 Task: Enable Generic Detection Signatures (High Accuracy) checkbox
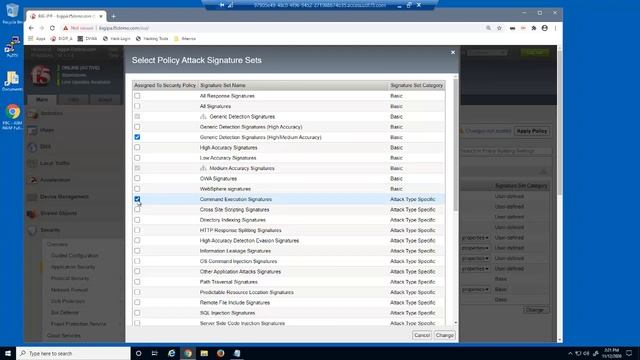137,127
